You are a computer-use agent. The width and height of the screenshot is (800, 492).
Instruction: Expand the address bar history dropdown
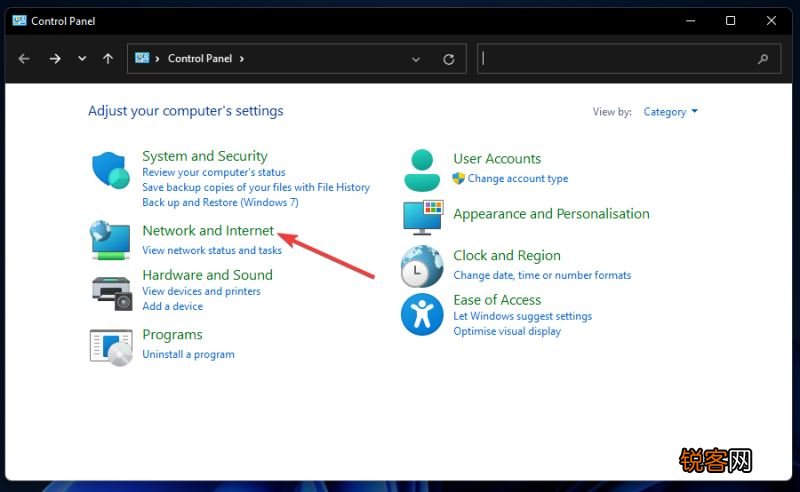click(416, 59)
